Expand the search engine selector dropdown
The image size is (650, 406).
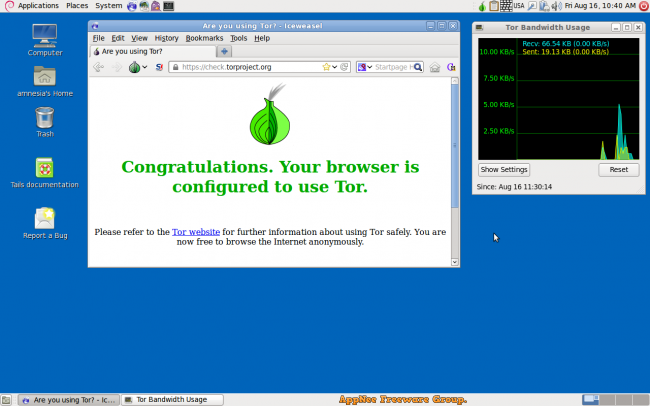[370, 67]
